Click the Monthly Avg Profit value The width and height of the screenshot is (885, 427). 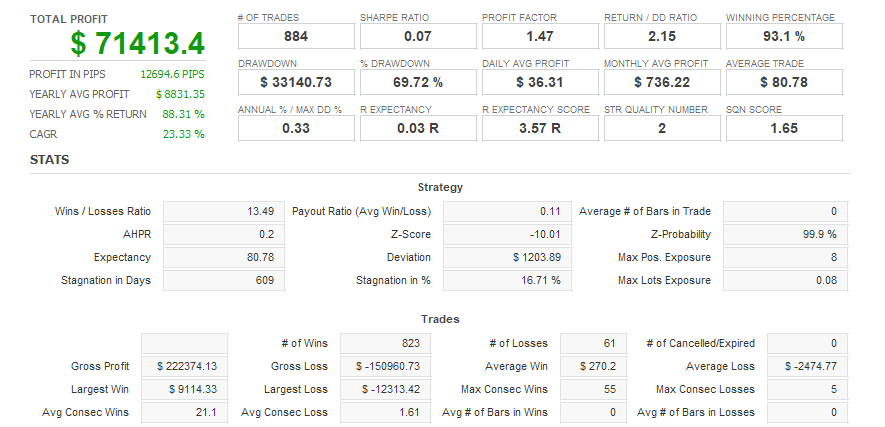click(662, 82)
